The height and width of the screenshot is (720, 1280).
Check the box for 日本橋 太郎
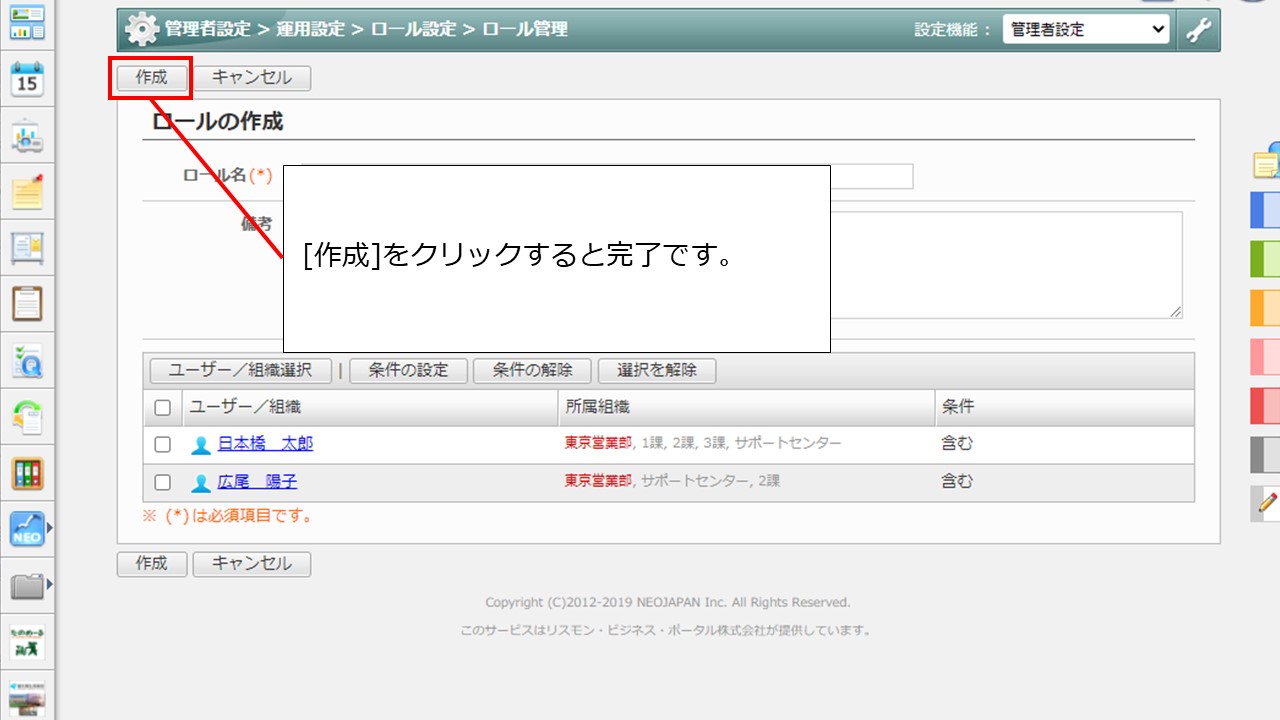(162, 445)
